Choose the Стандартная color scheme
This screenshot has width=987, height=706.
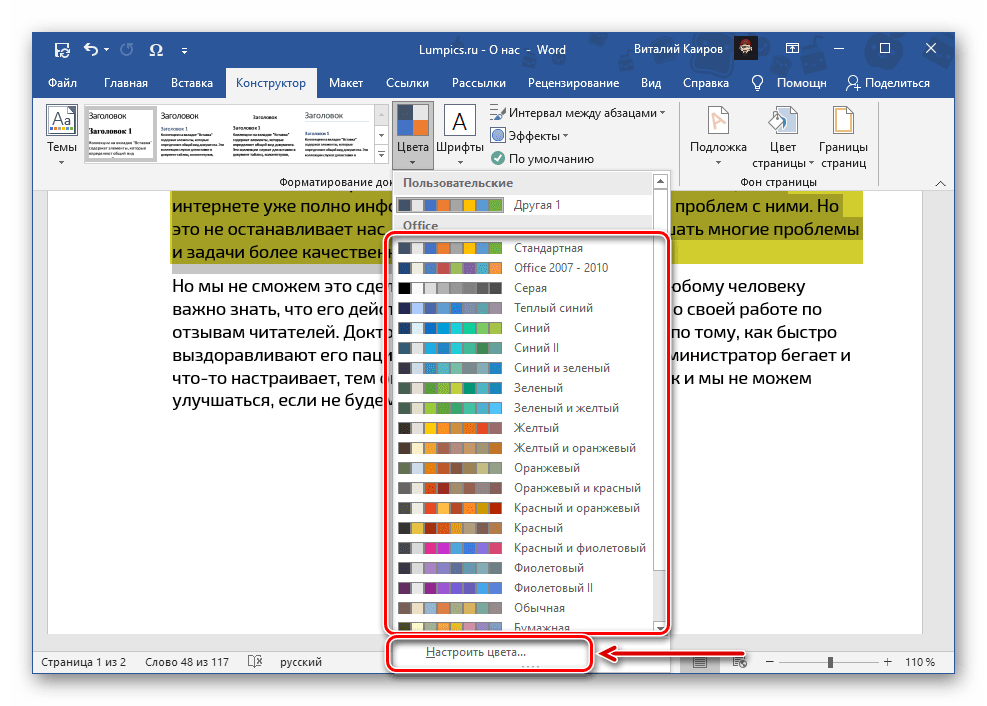[521, 248]
